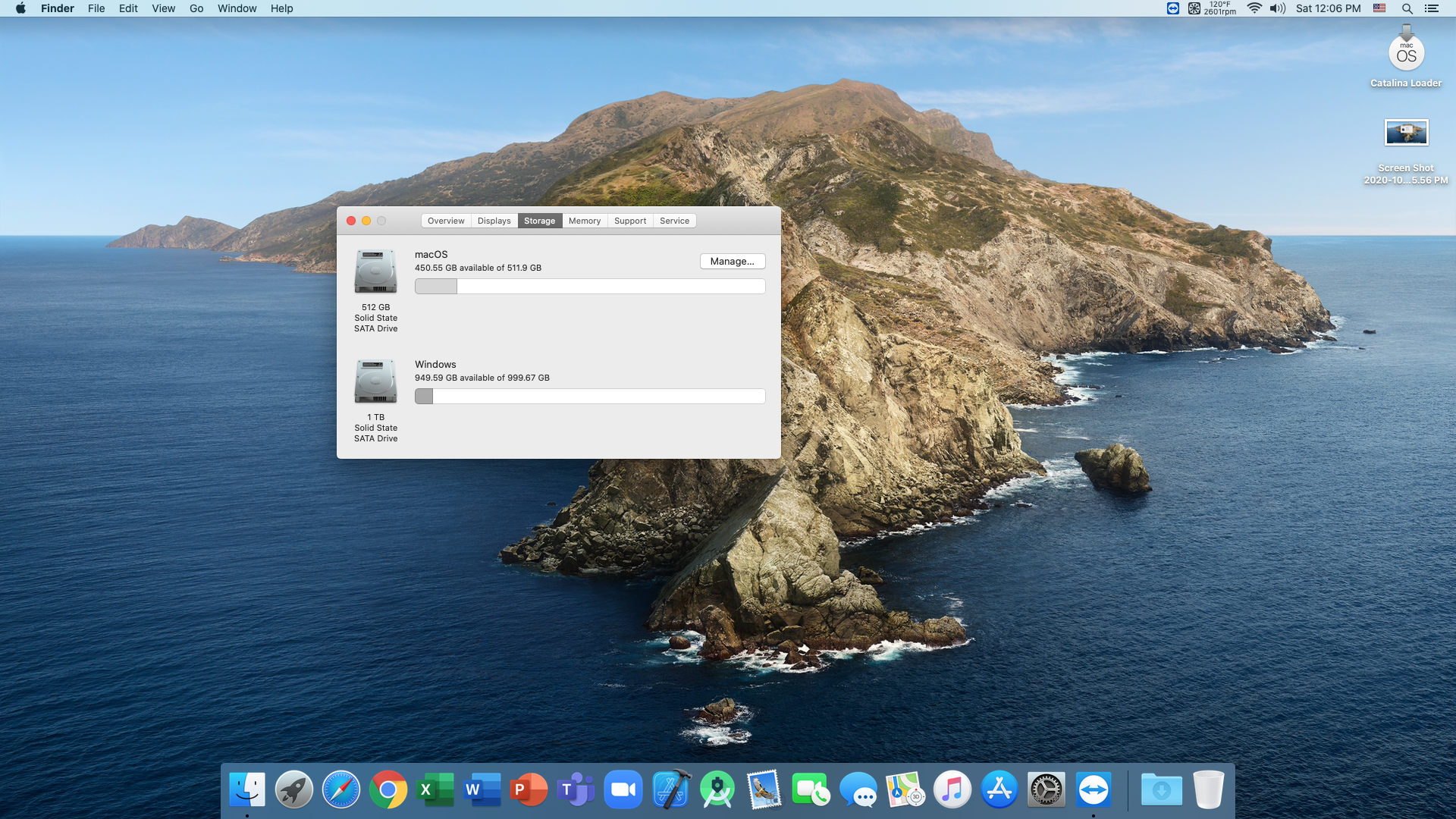Select the Screen Shot thumbnail on the desktop

[1406, 133]
